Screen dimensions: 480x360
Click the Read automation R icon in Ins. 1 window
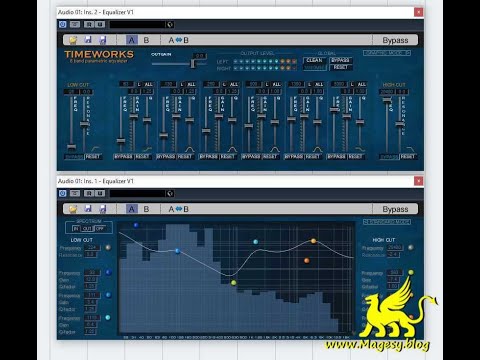pyautogui.click(x=89, y=193)
